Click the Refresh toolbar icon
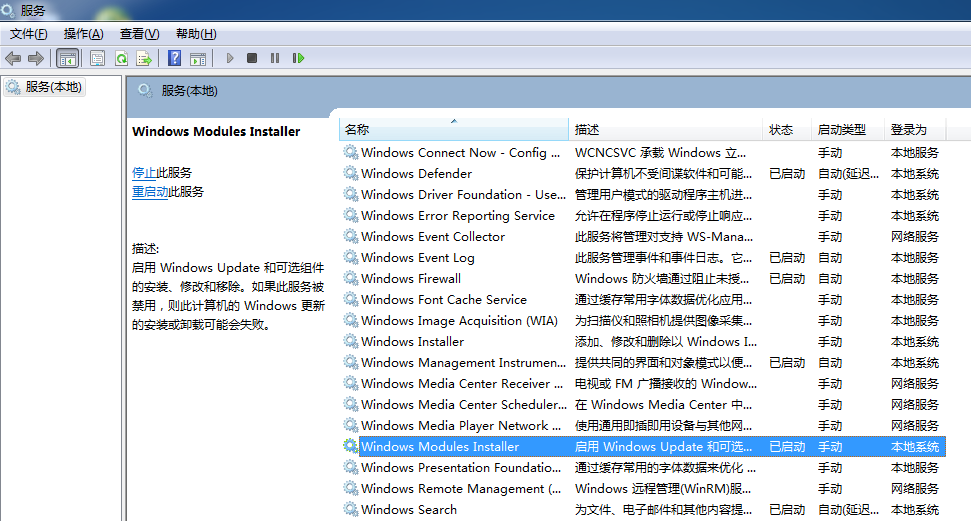 point(121,58)
